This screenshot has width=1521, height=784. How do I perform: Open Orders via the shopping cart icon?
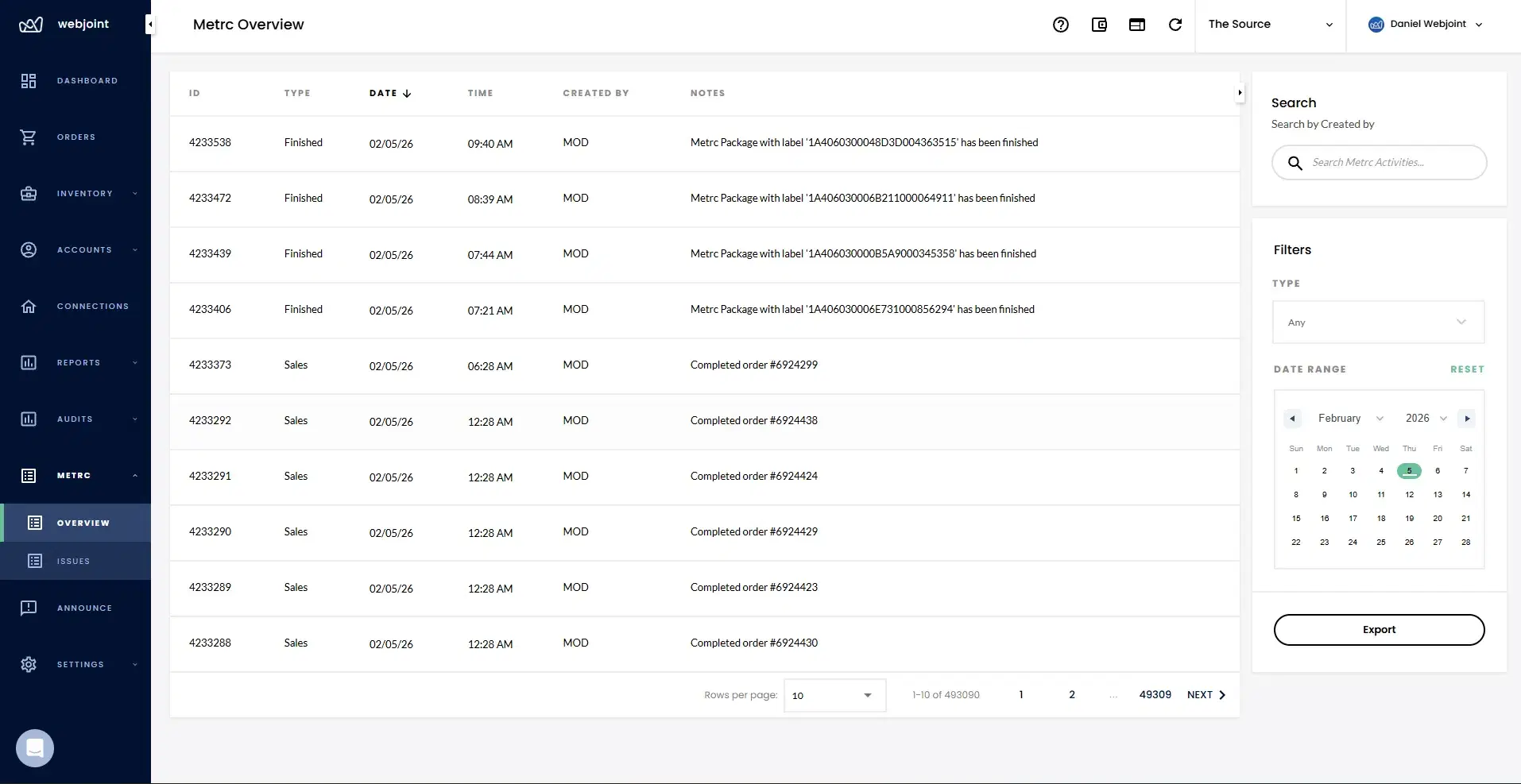pyautogui.click(x=29, y=137)
